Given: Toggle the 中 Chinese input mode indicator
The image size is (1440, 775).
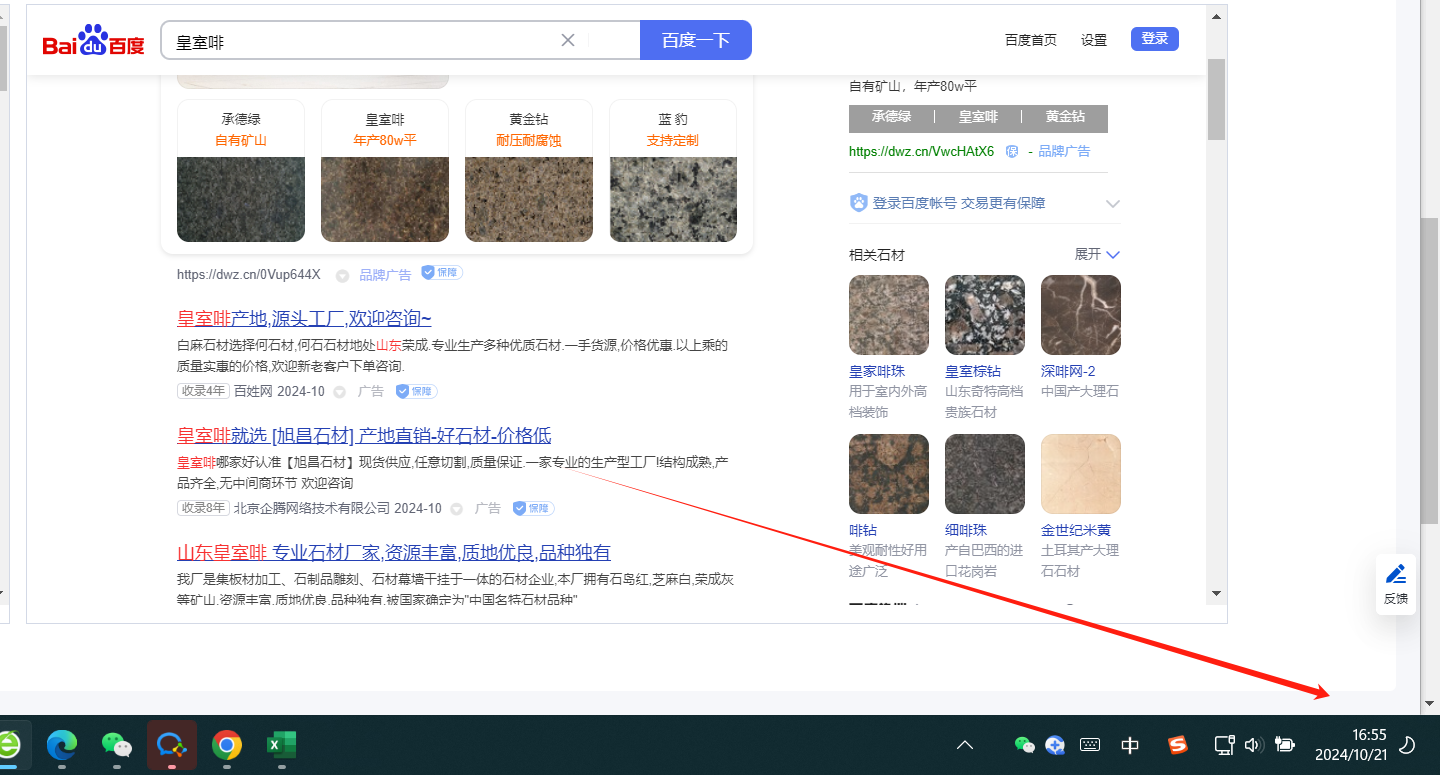Looking at the screenshot, I should coord(1130,745).
